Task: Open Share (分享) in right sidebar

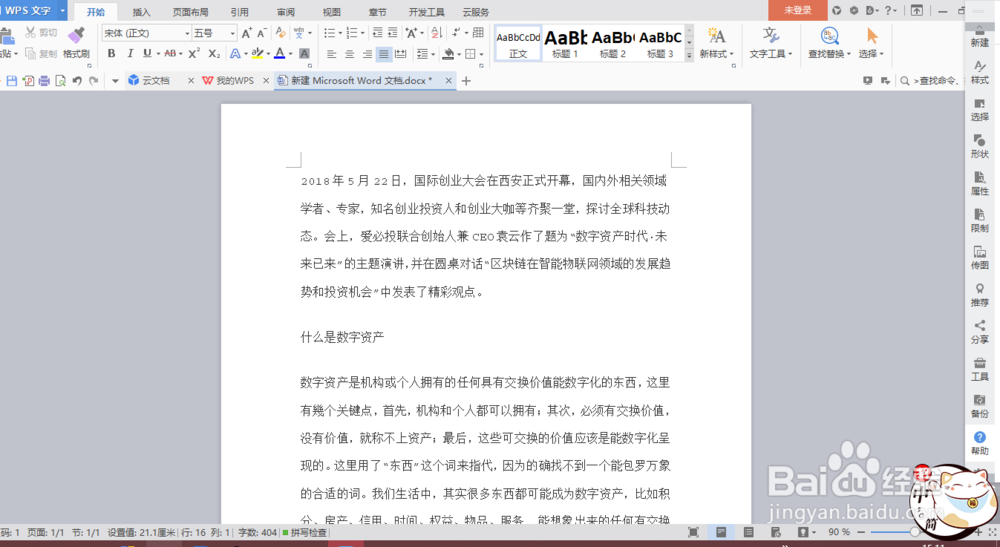Action: pos(980,332)
